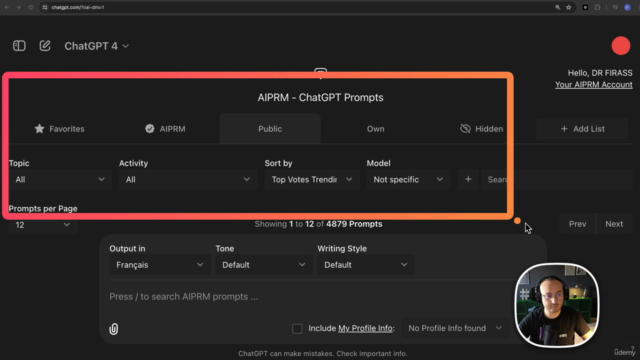Click "ChatGPT can make mistakes" disclaimer text
This screenshot has width=640, height=360.
pos(322,353)
